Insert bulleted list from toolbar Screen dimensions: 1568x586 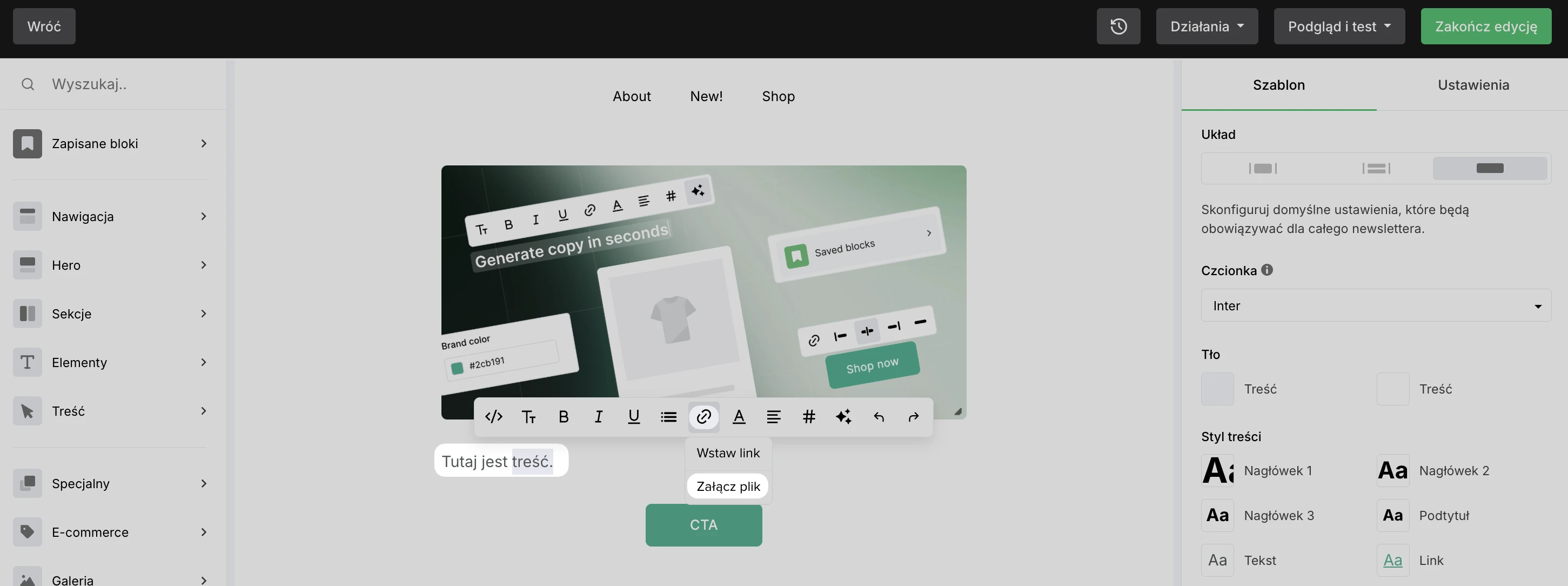[x=668, y=417]
